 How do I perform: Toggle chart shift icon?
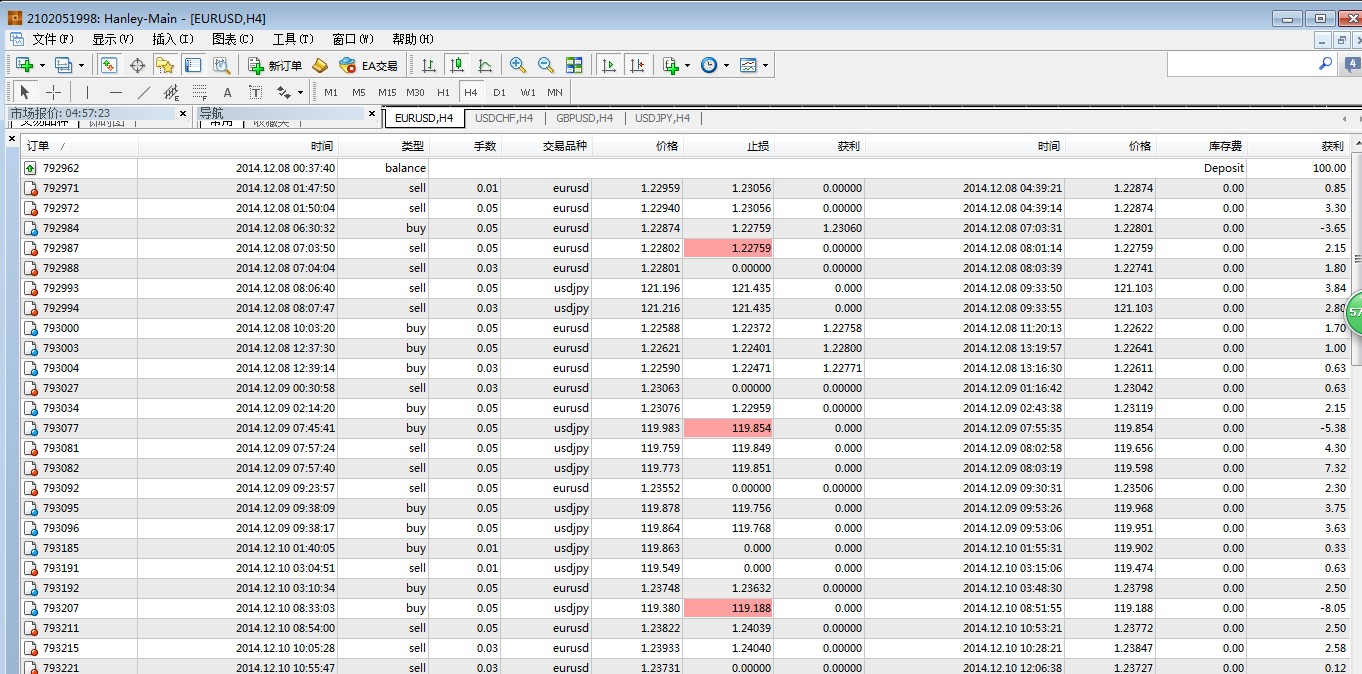(636, 65)
